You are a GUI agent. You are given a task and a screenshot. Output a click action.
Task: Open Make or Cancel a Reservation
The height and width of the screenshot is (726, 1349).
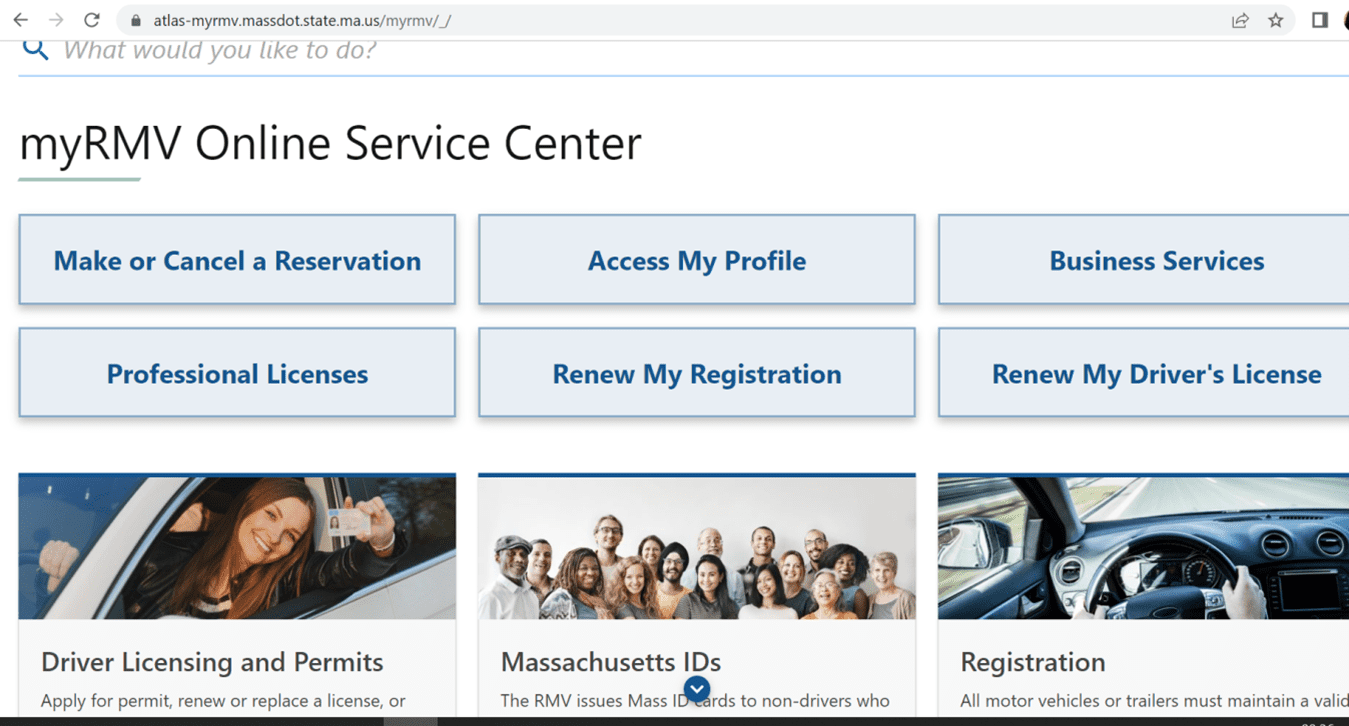[236, 260]
